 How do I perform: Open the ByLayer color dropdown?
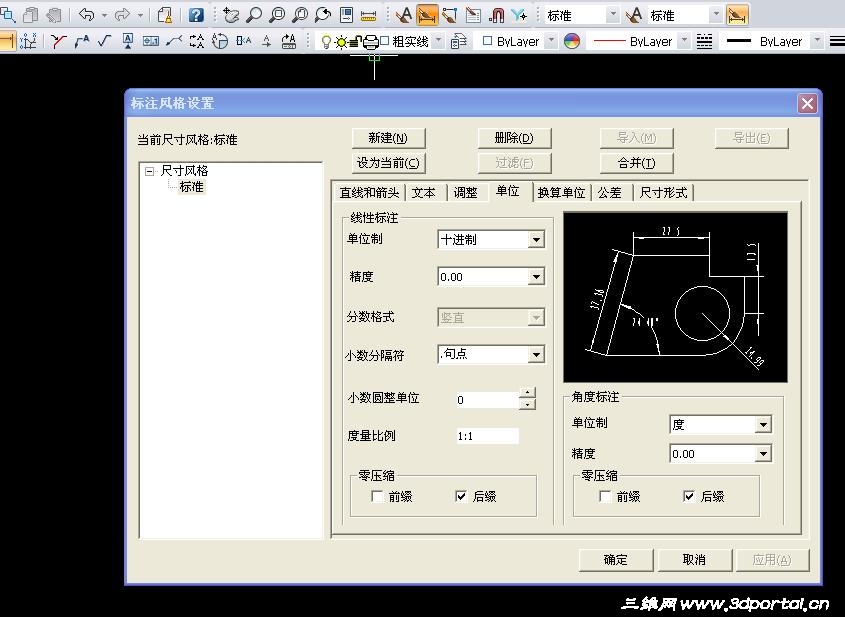tap(551, 41)
